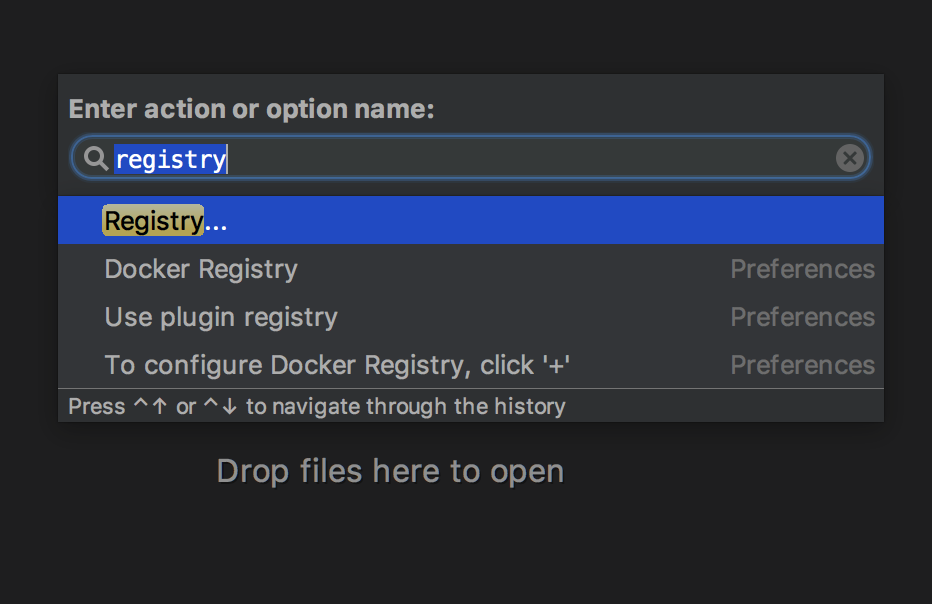
Task: Click the dark editor background below the popup
Action: tap(466, 547)
